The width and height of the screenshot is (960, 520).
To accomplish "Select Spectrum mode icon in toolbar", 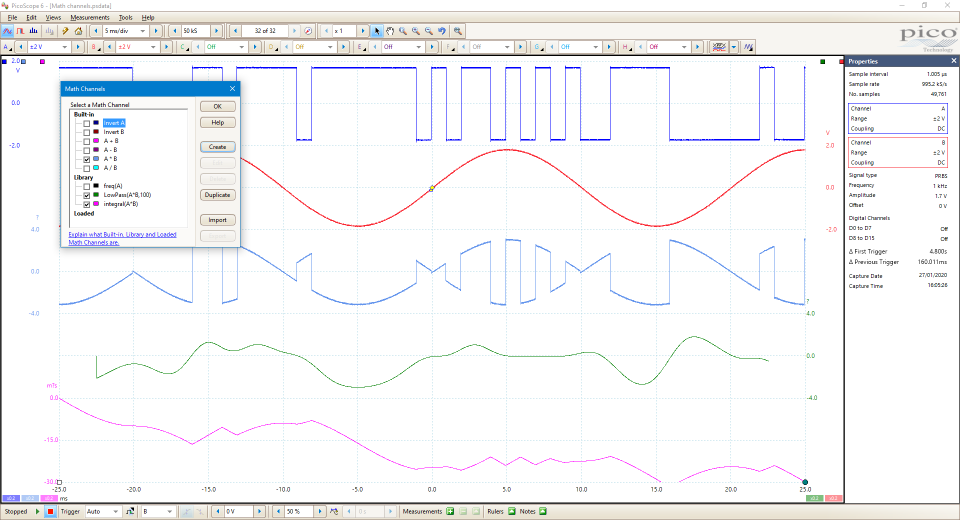I will [x=34, y=31].
